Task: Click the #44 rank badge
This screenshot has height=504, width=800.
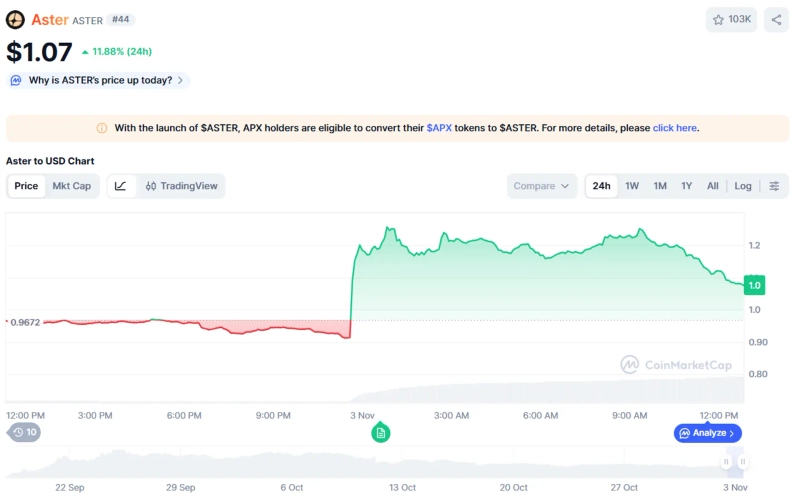Action: tap(120, 20)
